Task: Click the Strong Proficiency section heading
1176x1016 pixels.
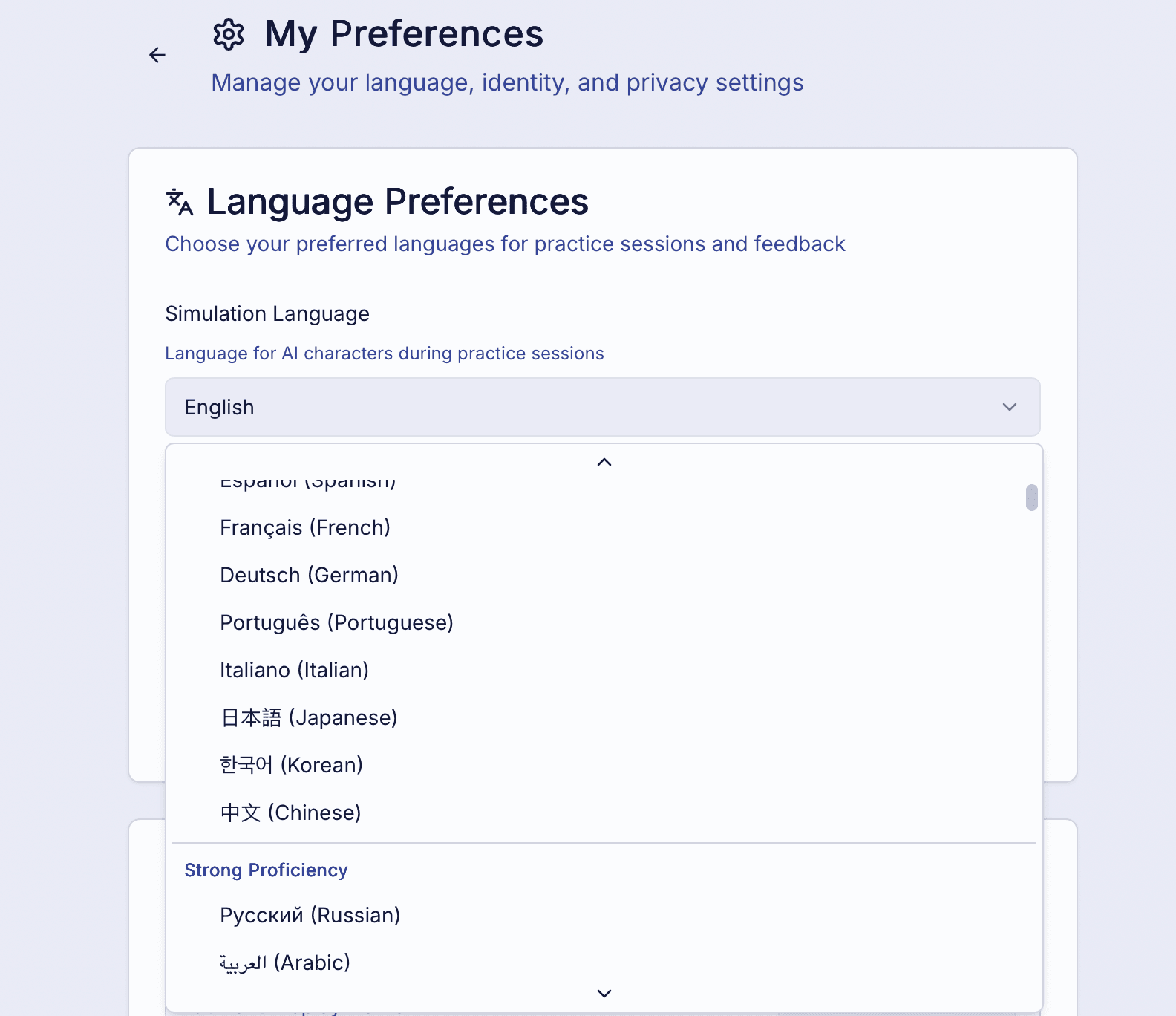Action: (266, 870)
